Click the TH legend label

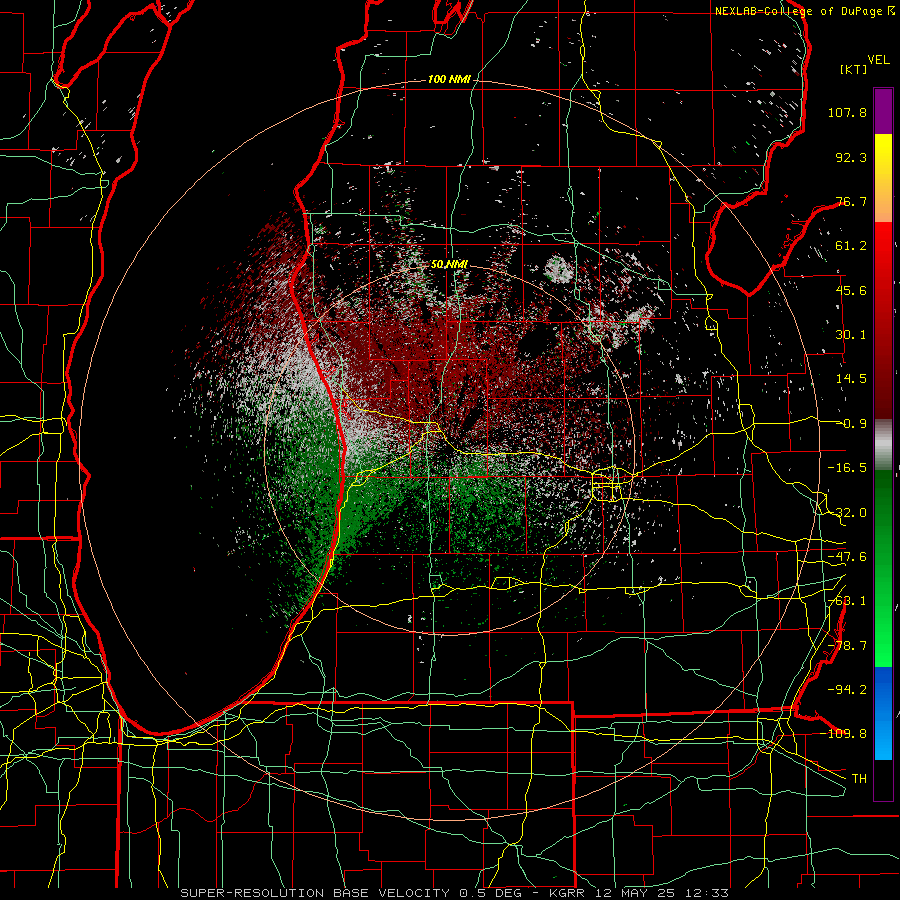point(859,778)
